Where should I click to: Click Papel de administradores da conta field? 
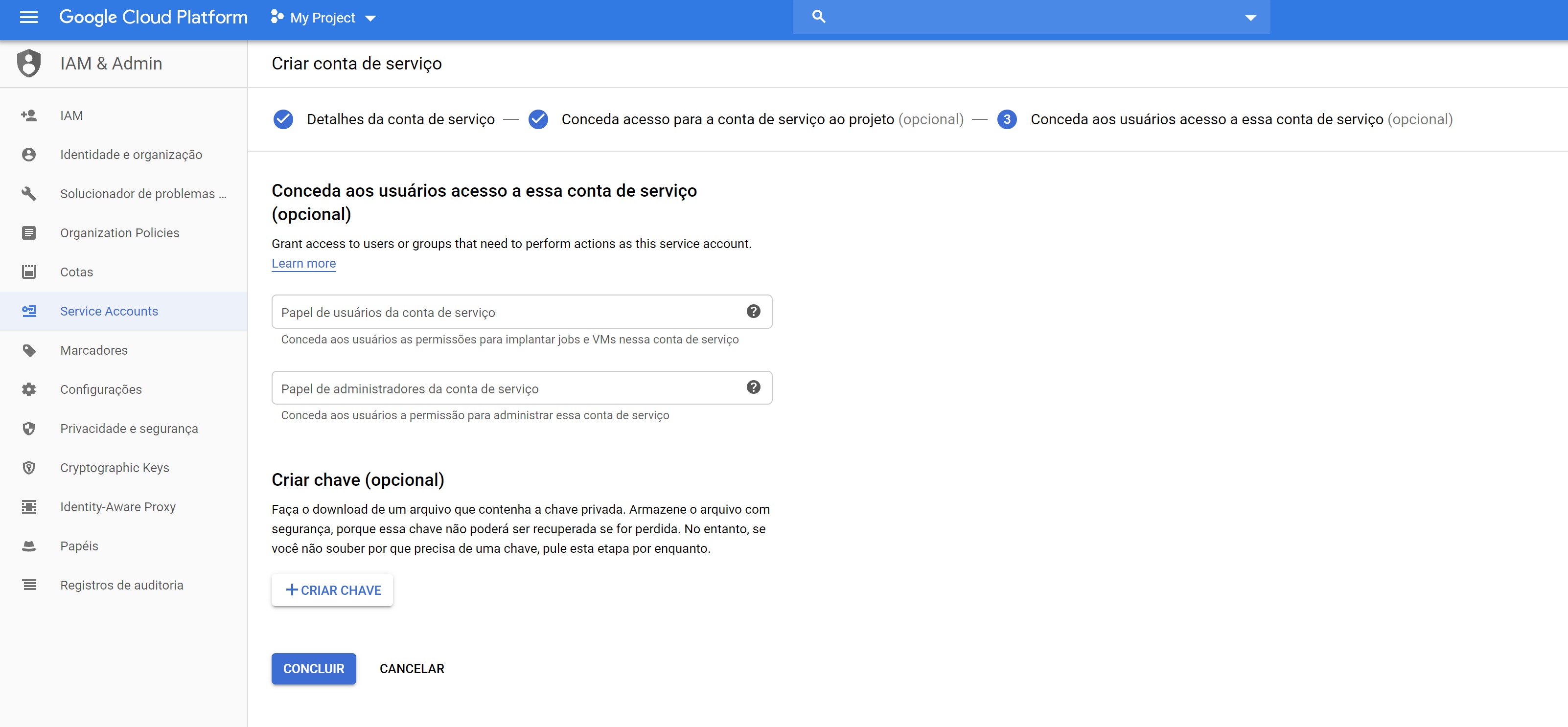[522, 387]
